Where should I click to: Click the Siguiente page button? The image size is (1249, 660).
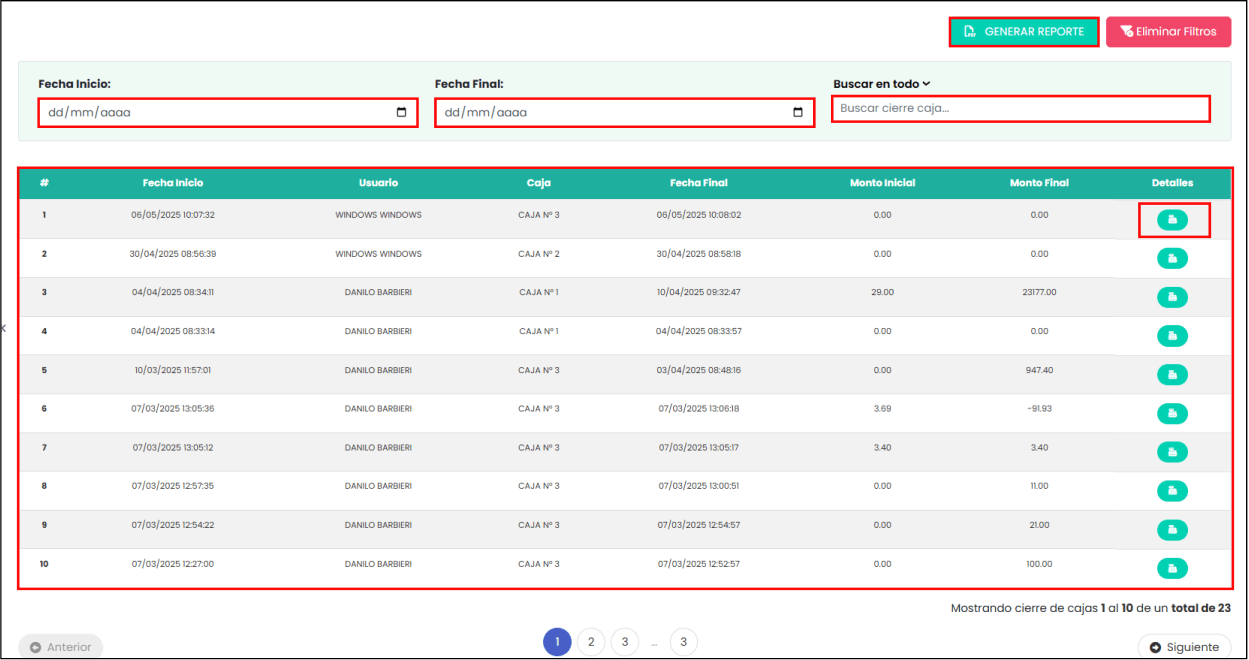tap(1184, 647)
